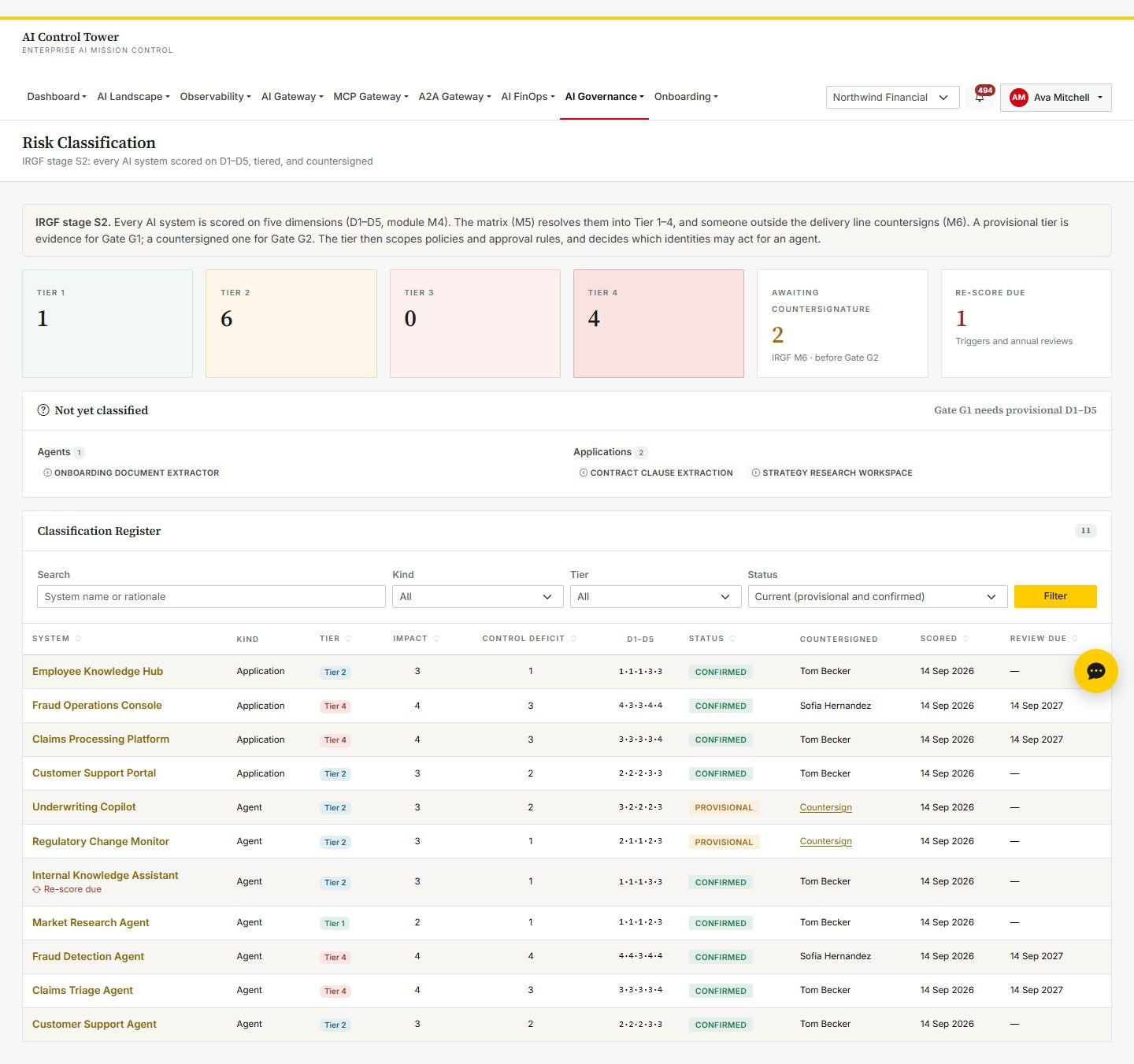Image resolution: width=1134 pixels, height=1064 pixels.
Task: Click the Search system name input field
Action: point(211,597)
